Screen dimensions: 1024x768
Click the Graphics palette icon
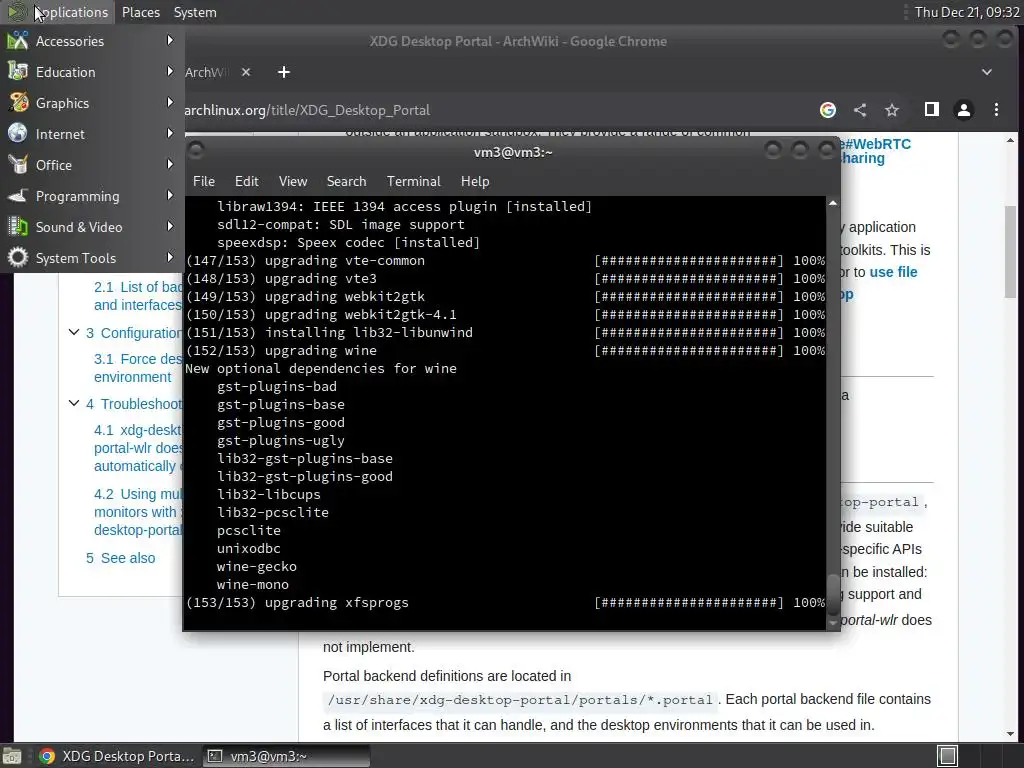click(18, 103)
